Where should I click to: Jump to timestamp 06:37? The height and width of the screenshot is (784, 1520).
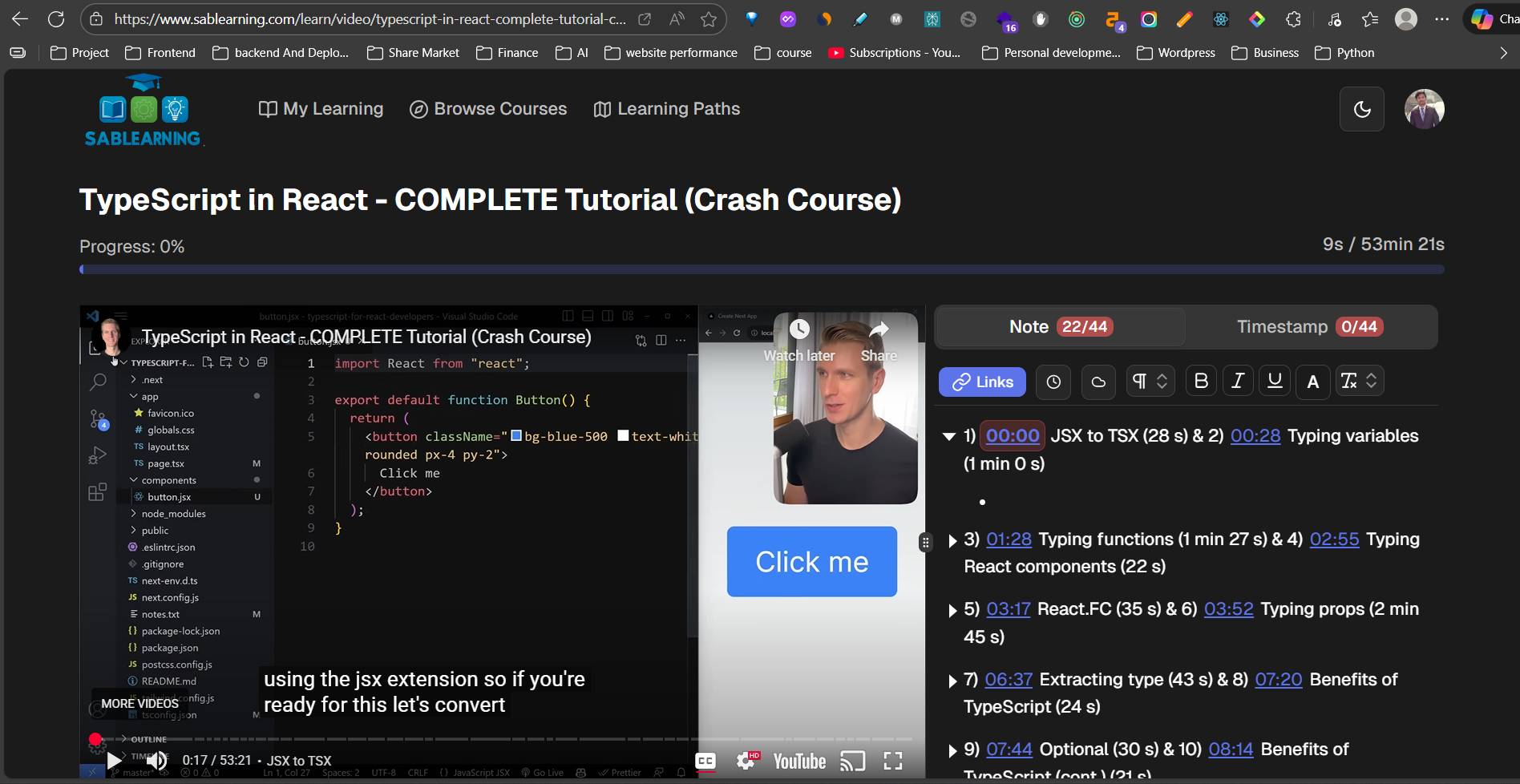click(x=1009, y=680)
